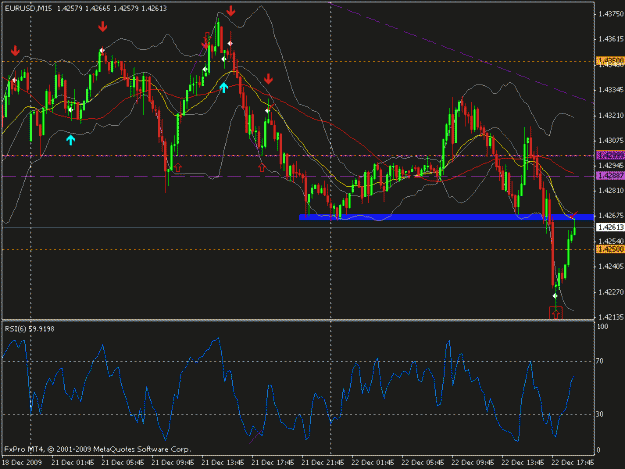Click the RSI scale value 70
Screen dimensions: 625x469
(x=600, y=361)
